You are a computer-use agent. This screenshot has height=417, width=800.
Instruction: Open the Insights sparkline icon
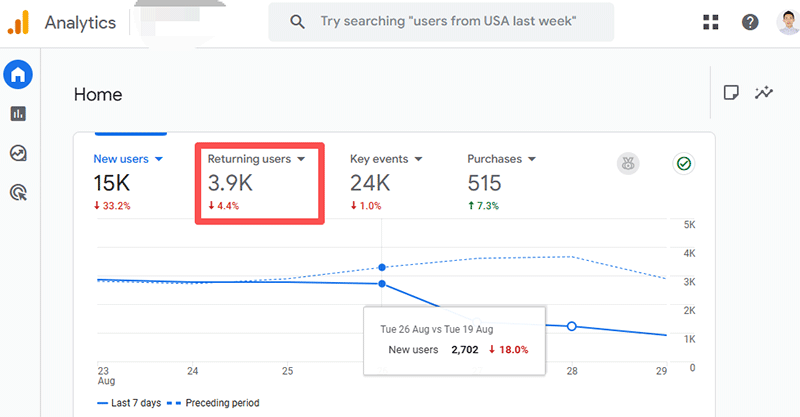(x=764, y=93)
